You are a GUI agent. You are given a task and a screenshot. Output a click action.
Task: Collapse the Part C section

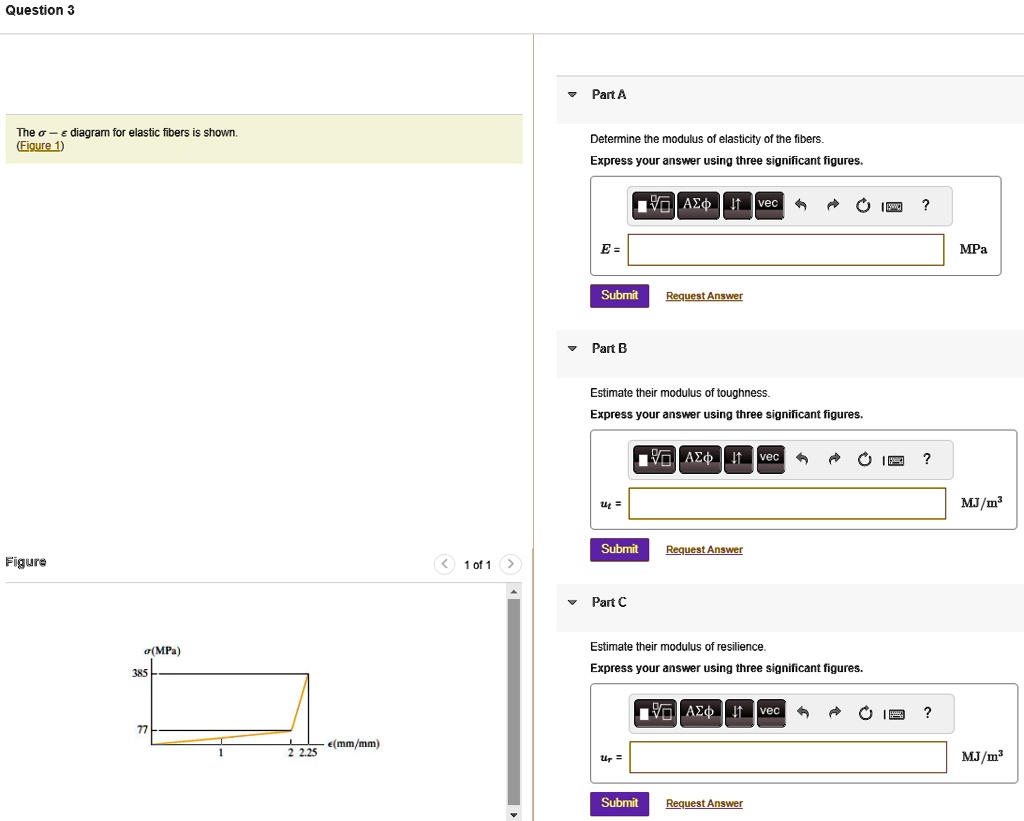571,602
